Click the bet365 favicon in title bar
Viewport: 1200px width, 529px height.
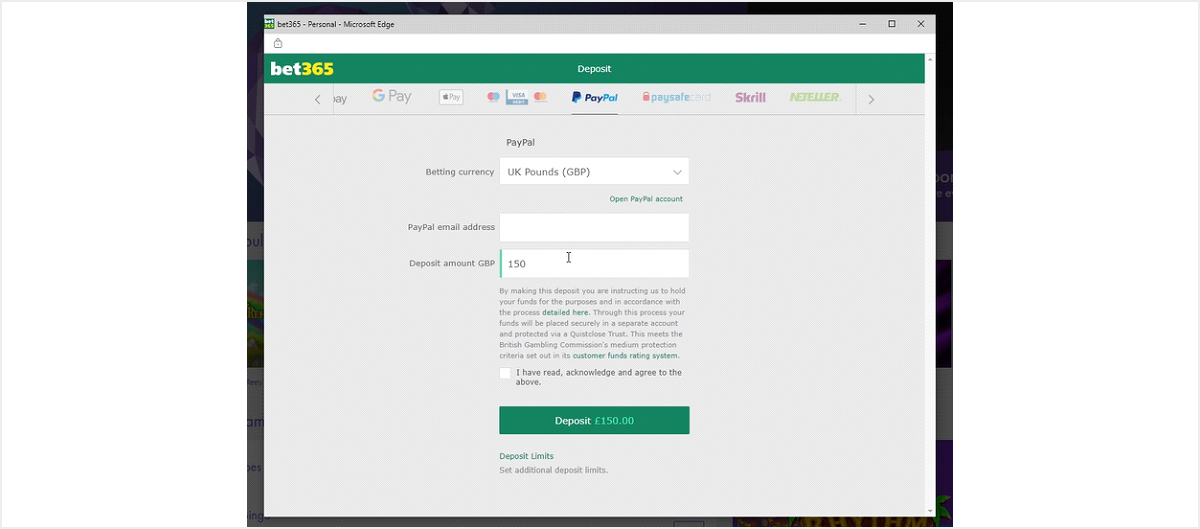point(270,23)
